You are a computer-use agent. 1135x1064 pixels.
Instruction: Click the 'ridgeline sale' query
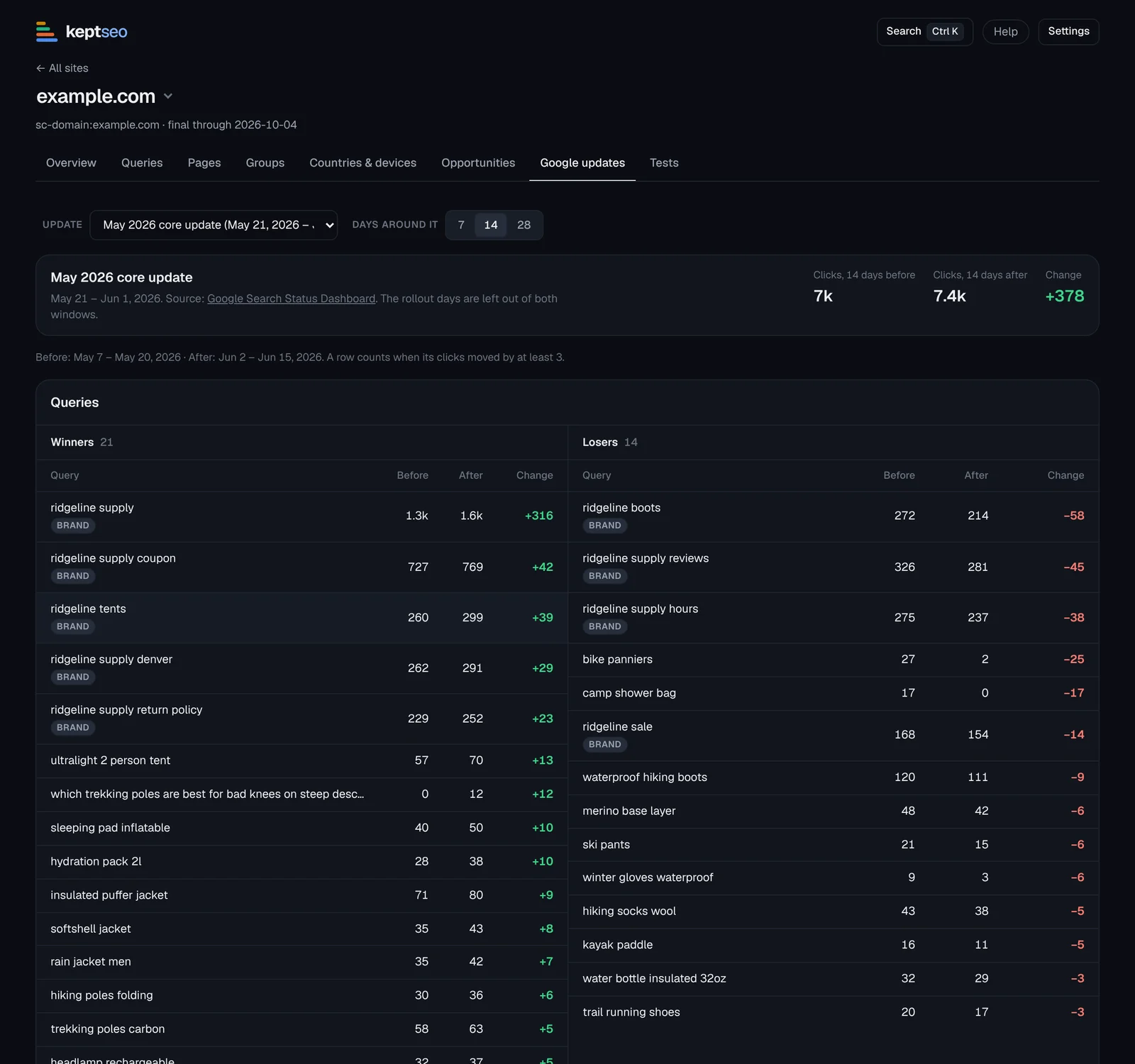coord(618,726)
